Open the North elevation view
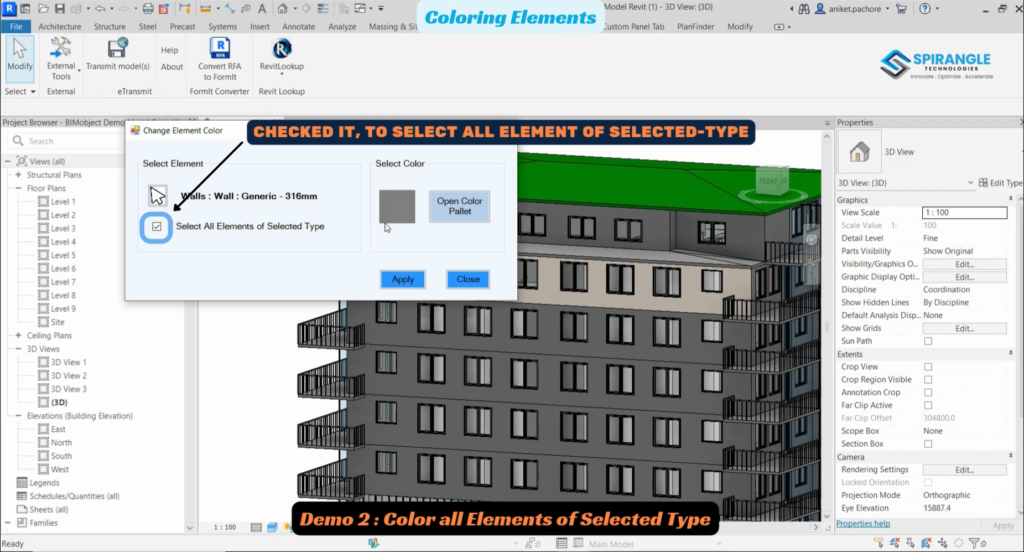 click(x=61, y=443)
